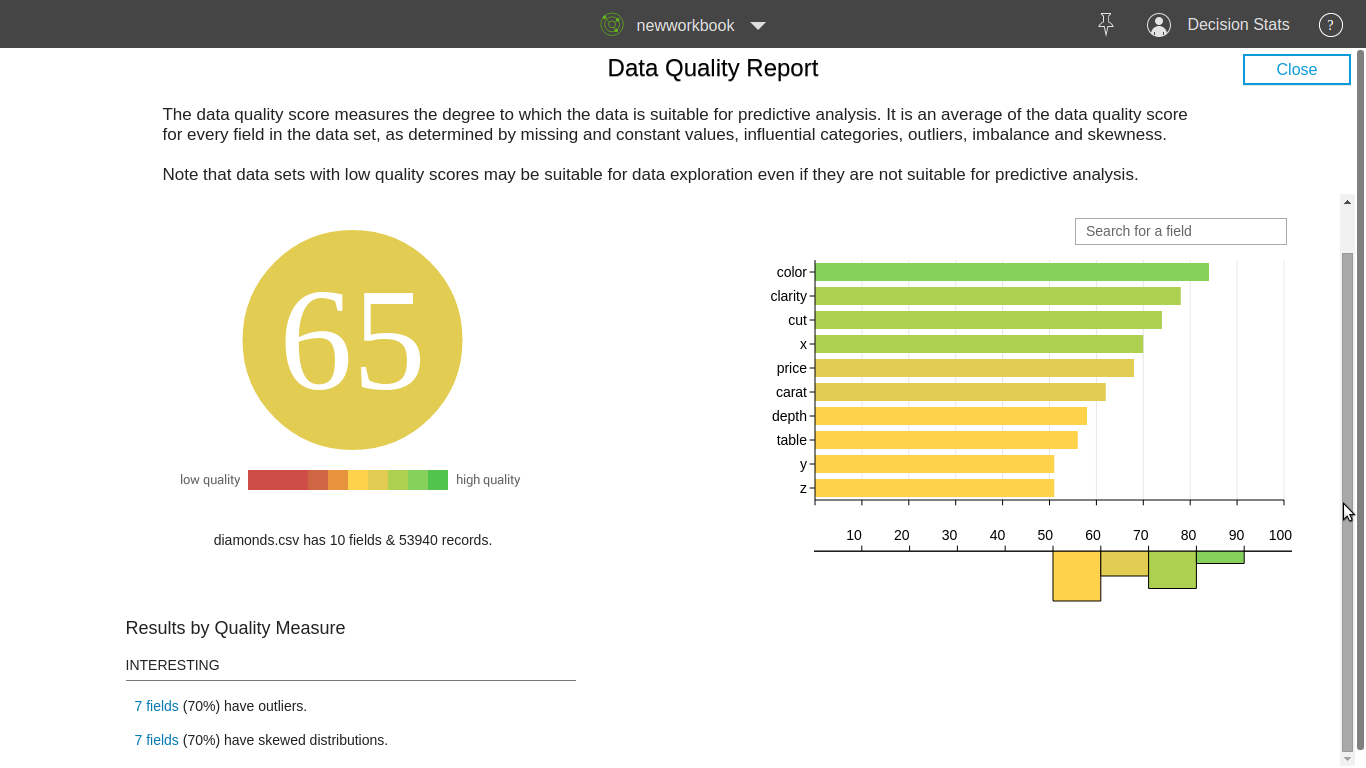Screen dimensions: 1366x768
Task: Close the Data Quality Report
Action: pyautogui.click(x=1296, y=69)
